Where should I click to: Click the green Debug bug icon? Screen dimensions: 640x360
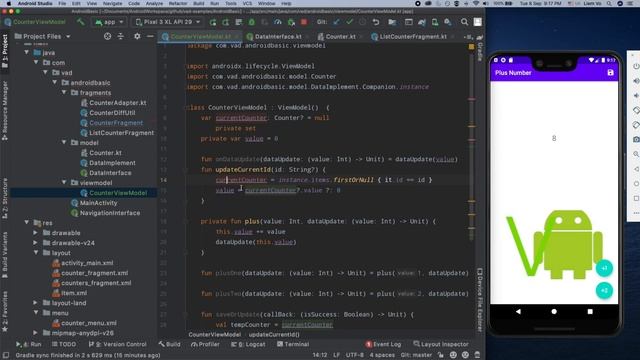click(251, 22)
